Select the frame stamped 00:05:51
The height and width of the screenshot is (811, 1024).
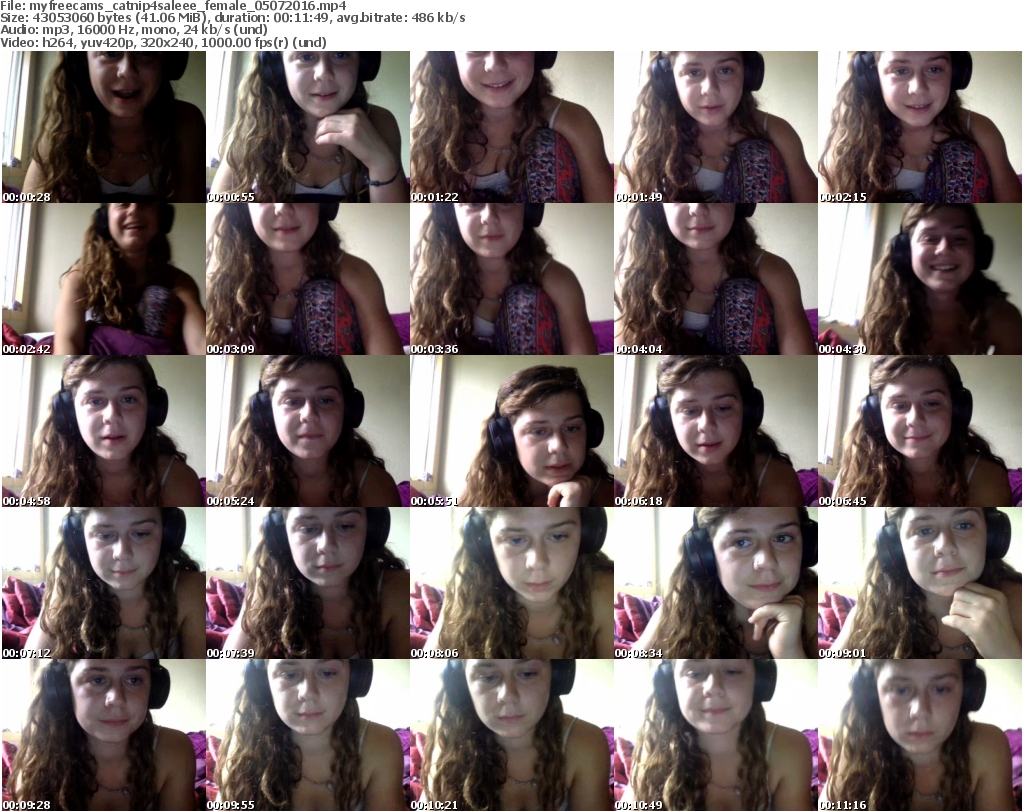pyautogui.click(x=512, y=431)
